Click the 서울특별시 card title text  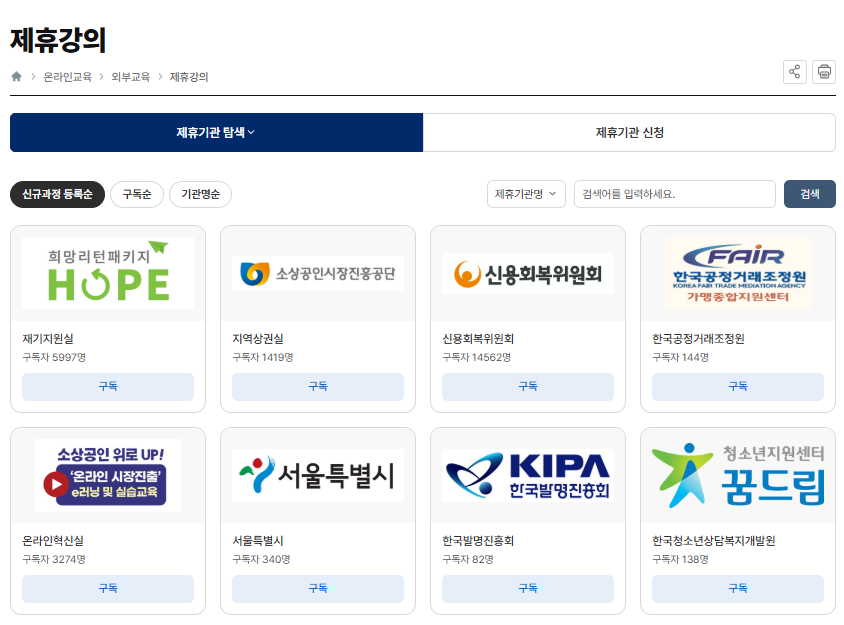pyautogui.click(x=258, y=540)
